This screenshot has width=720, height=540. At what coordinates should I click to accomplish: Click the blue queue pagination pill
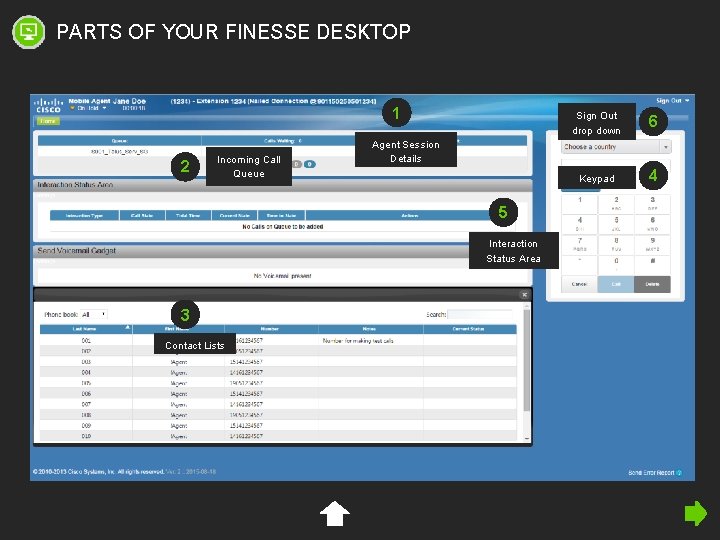(310, 164)
